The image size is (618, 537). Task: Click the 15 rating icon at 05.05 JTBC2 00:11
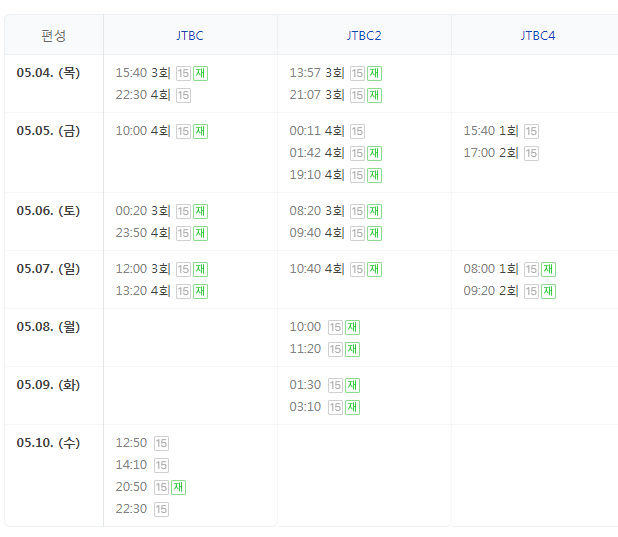click(357, 131)
